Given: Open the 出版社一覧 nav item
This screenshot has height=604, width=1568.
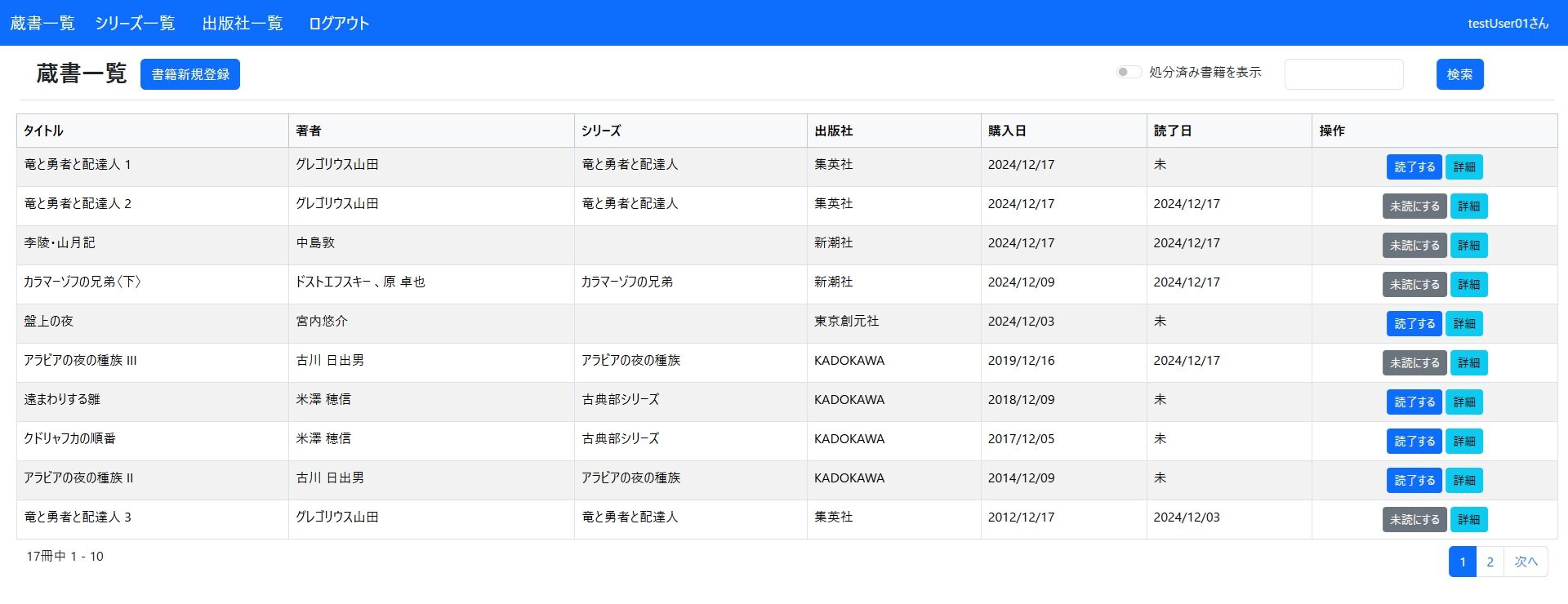Looking at the screenshot, I should pos(243,23).
